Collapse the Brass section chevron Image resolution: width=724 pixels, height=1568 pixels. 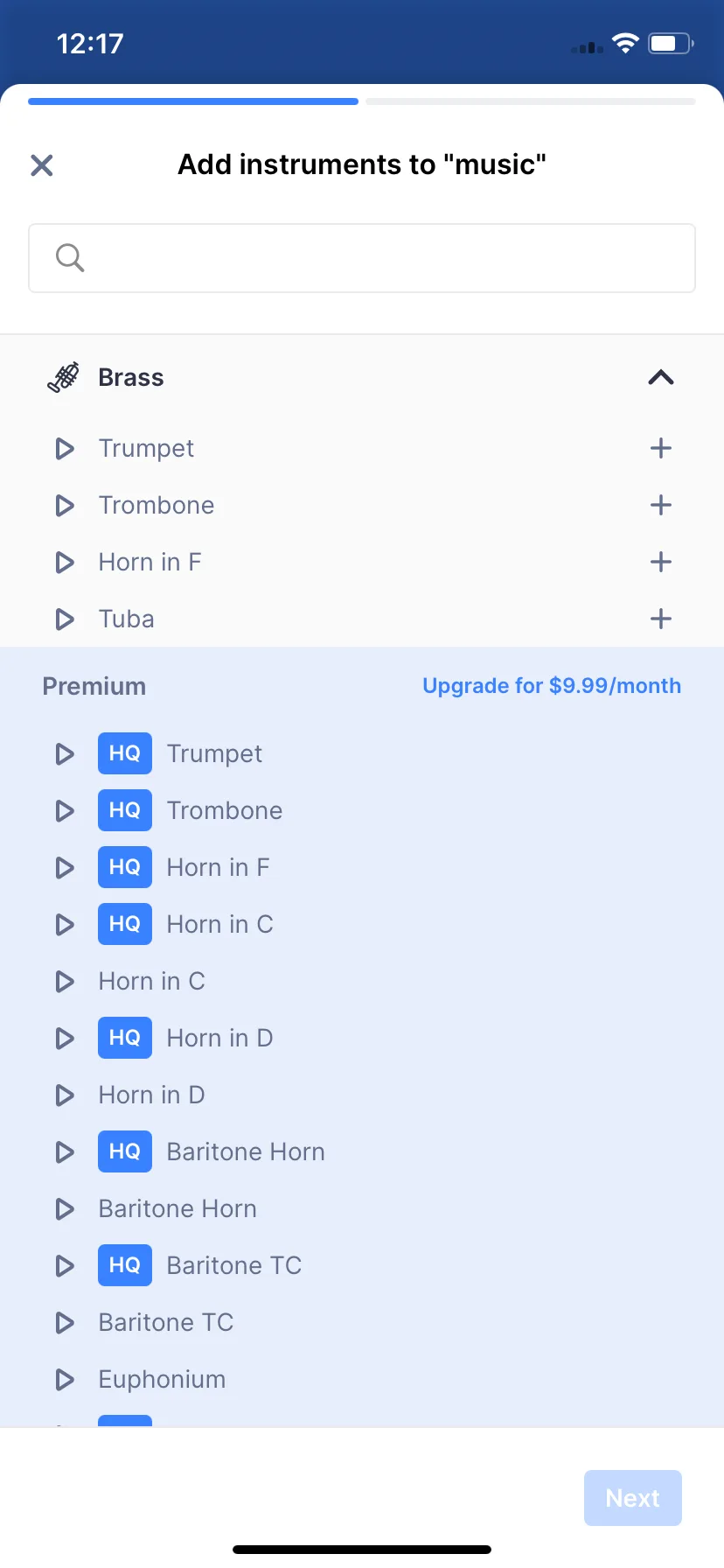click(x=661, y=378)
